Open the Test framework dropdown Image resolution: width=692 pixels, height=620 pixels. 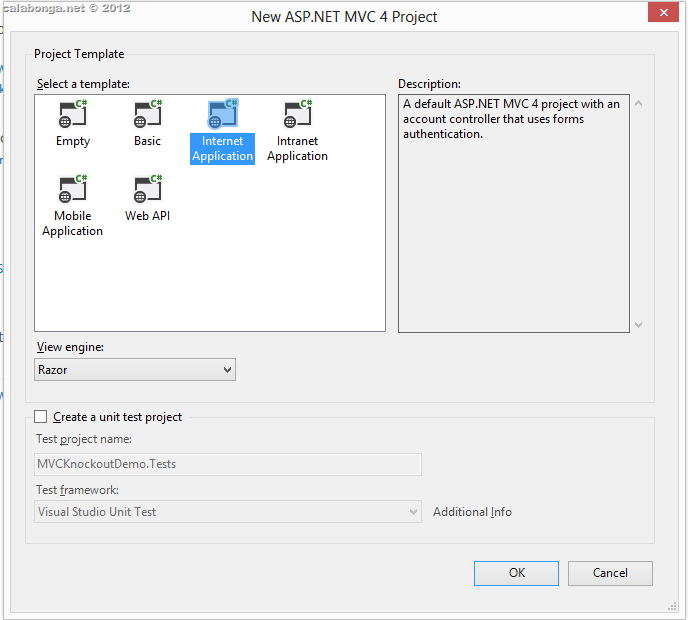[228, 512]
